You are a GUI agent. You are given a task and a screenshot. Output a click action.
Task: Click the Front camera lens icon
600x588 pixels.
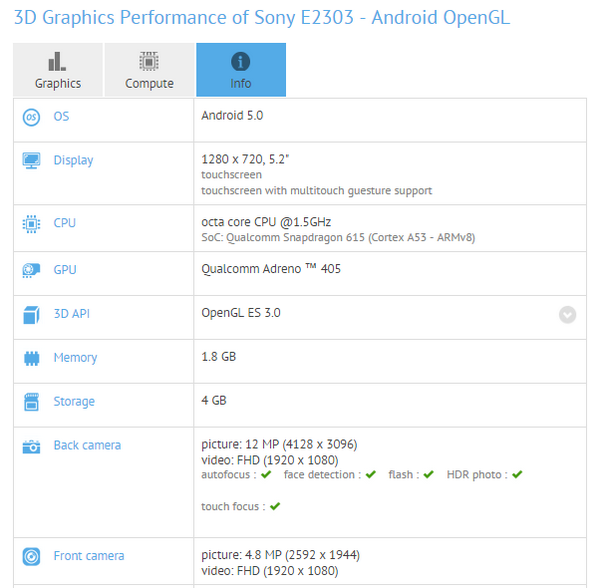tap(31, 557)
